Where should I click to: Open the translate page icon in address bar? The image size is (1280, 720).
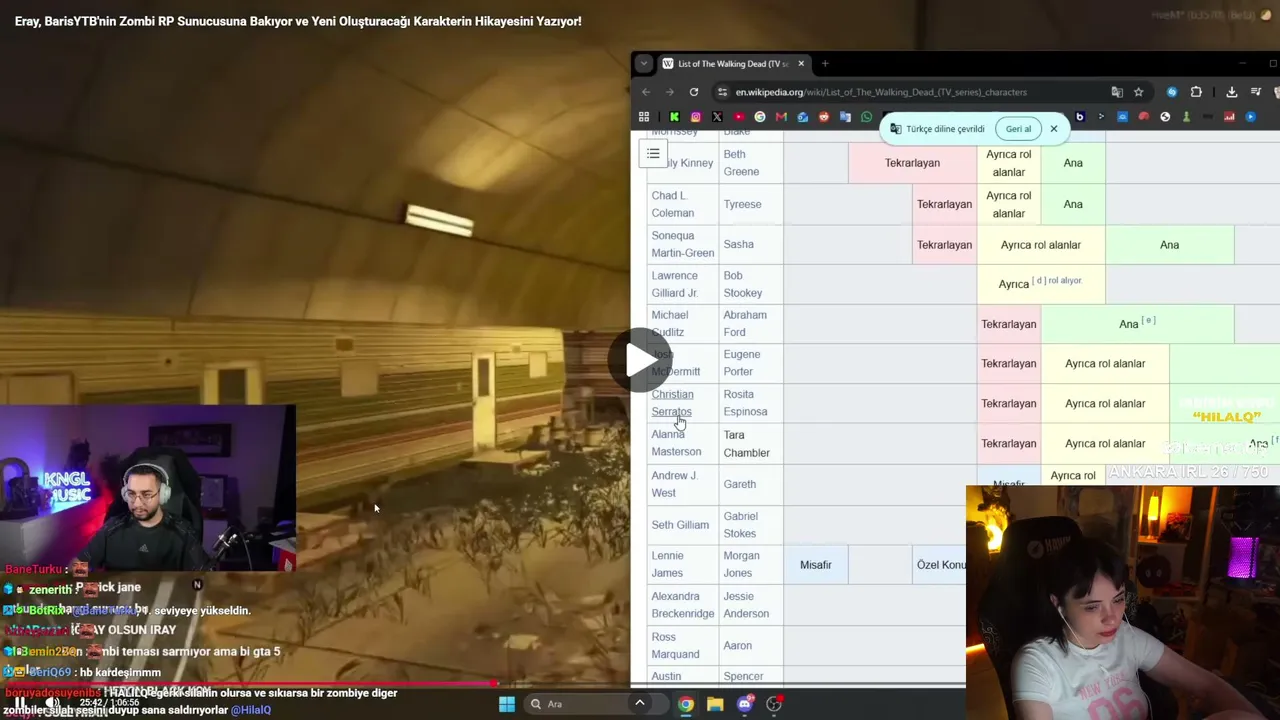tap(1117, 92)
